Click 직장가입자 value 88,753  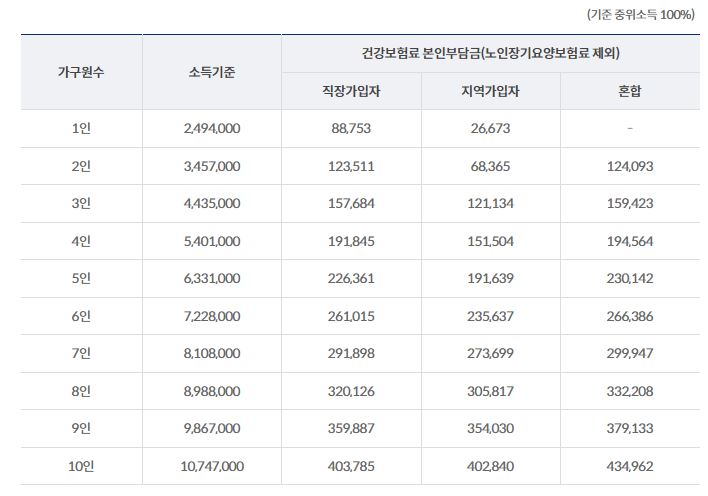[351, 128]
